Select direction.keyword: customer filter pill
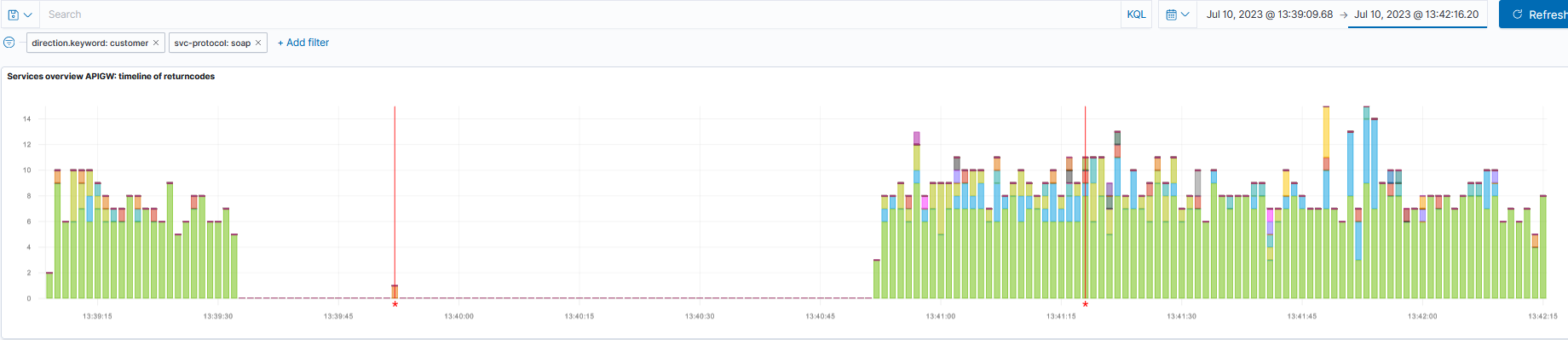 pos(89,43)
